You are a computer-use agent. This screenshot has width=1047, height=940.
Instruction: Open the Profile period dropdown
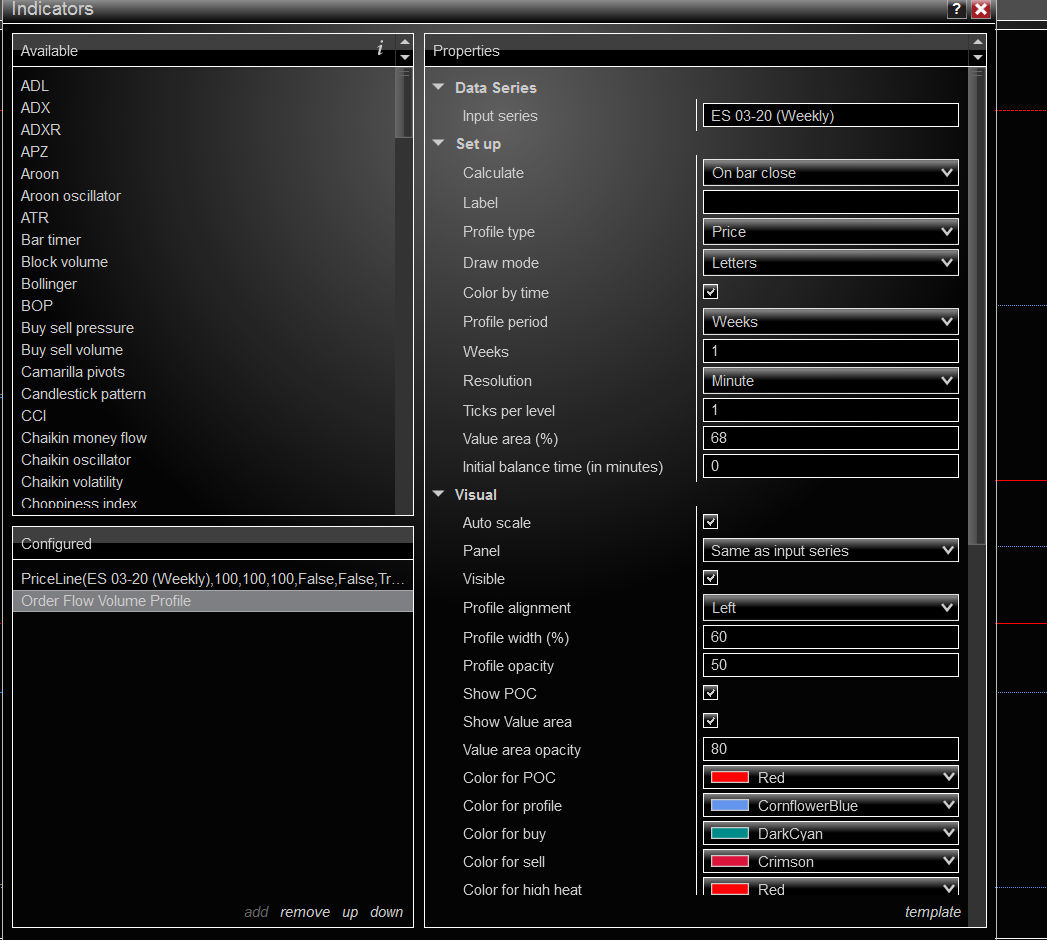(831, 322)
